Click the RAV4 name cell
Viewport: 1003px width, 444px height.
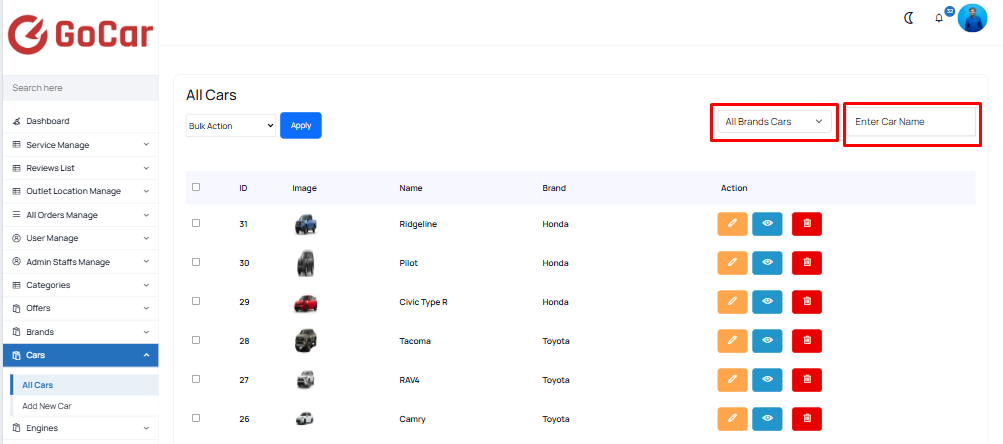(409, 380)
